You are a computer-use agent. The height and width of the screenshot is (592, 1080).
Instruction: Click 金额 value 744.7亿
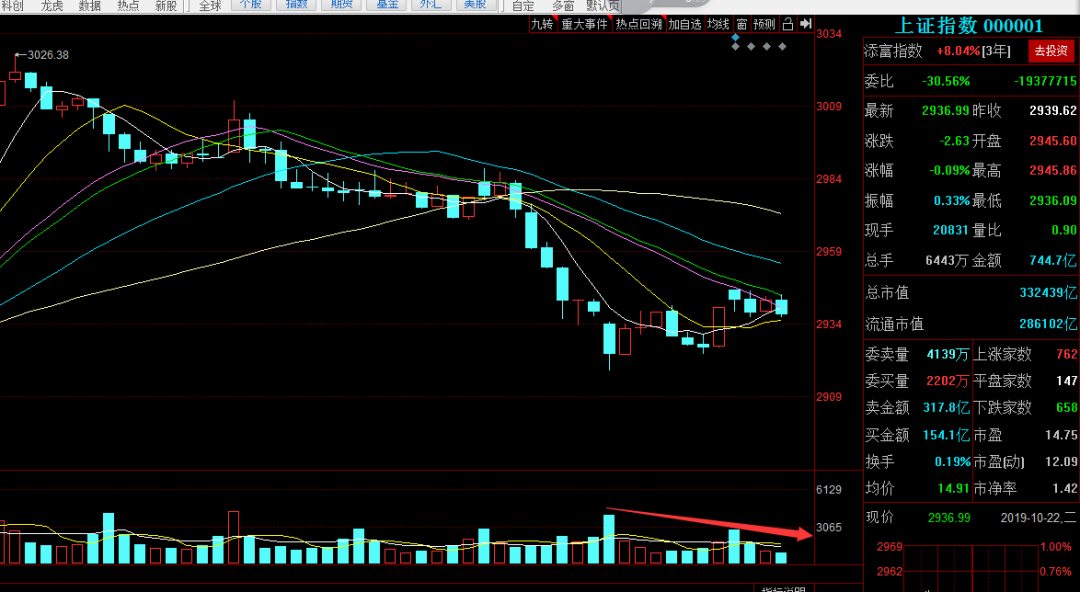tap(1054, 261)
